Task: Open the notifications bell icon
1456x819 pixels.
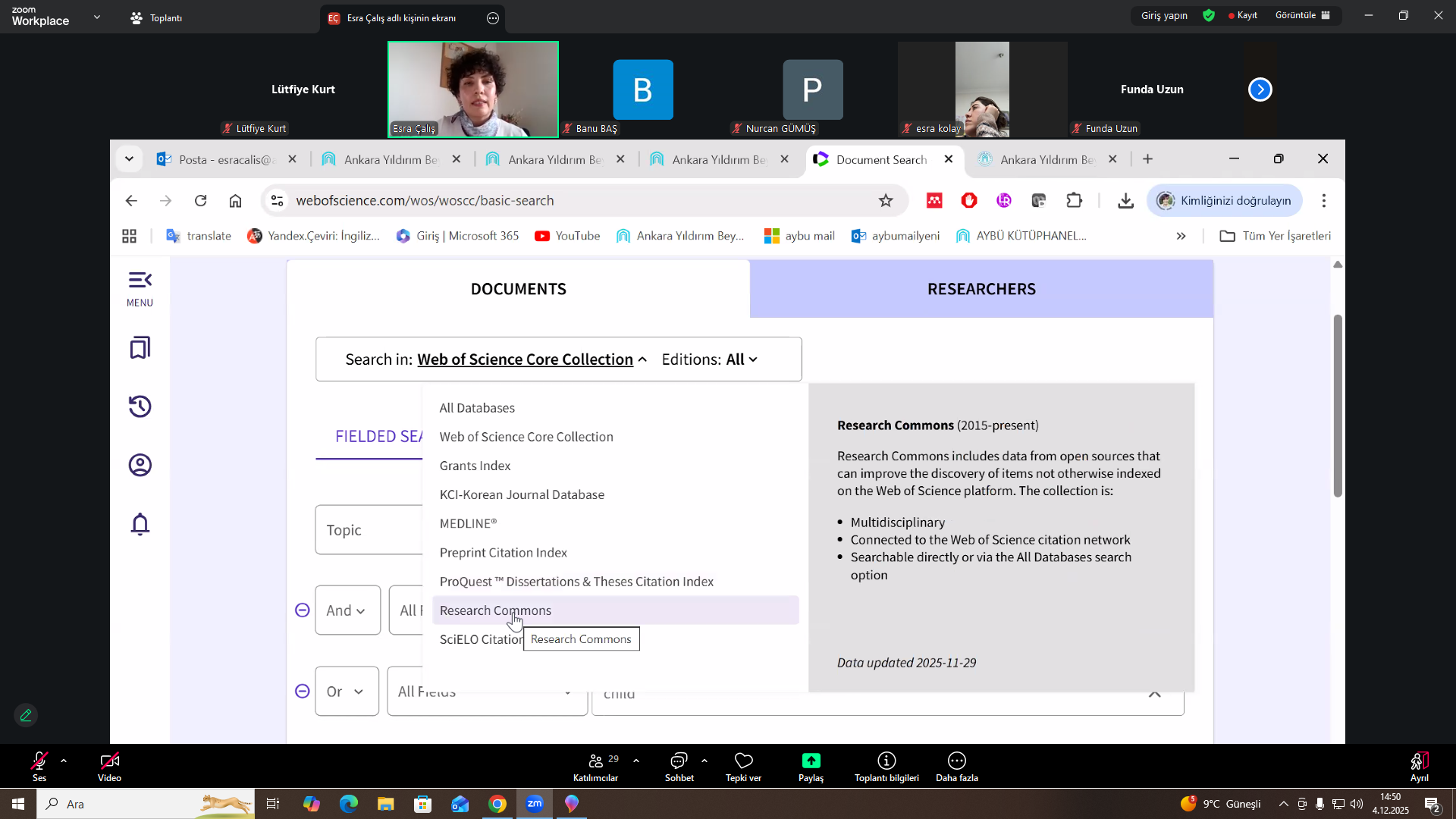Action: tap(140, 524)
